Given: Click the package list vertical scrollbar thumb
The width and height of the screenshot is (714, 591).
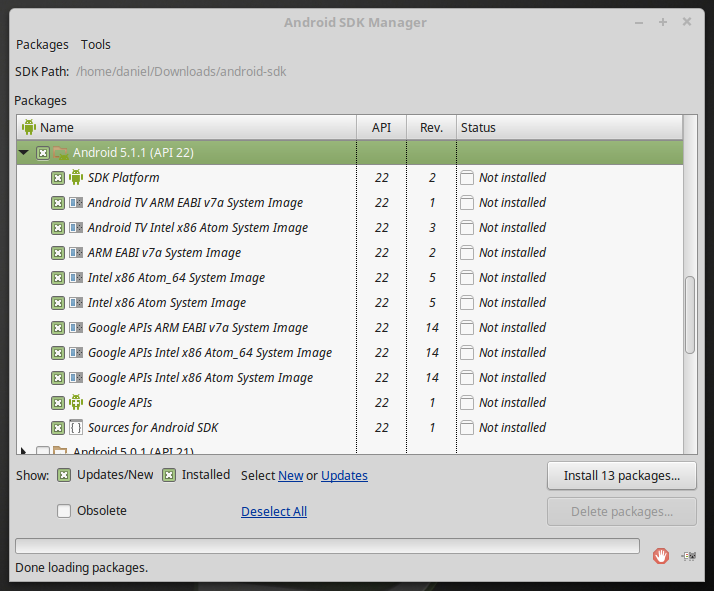Looking at the screenshot, I should (690, 314).
